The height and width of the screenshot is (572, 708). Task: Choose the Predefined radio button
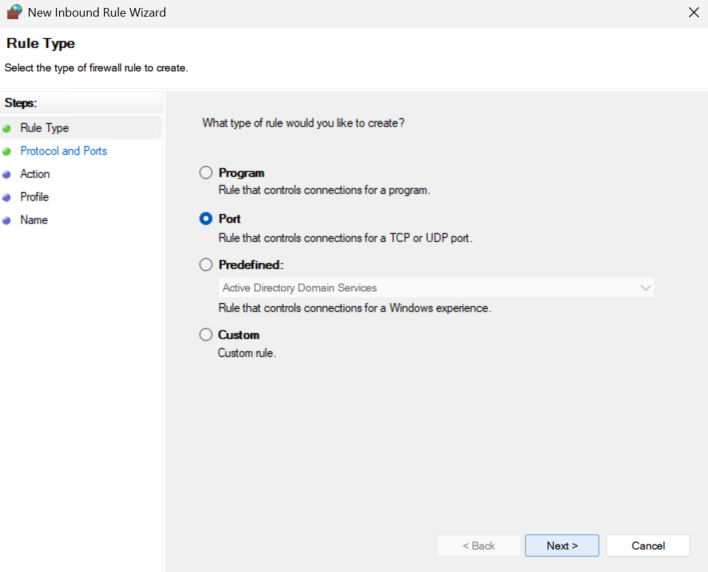(206, 265)
